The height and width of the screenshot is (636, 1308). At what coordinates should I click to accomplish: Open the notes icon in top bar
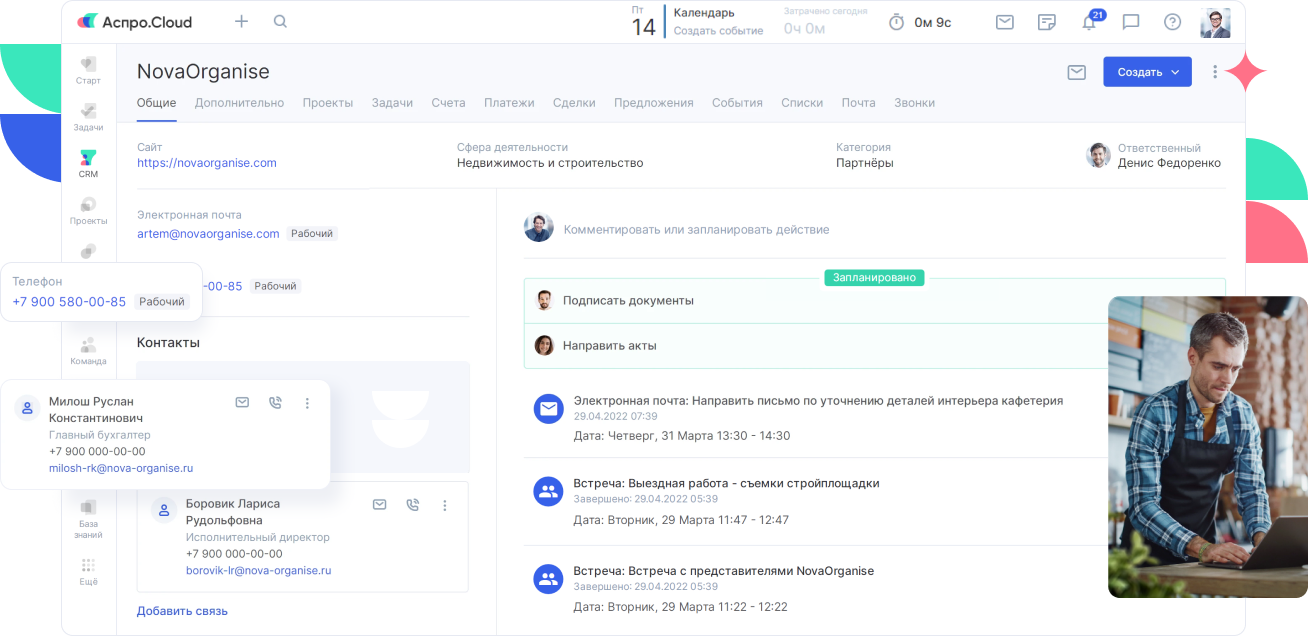click(1047, 22)
